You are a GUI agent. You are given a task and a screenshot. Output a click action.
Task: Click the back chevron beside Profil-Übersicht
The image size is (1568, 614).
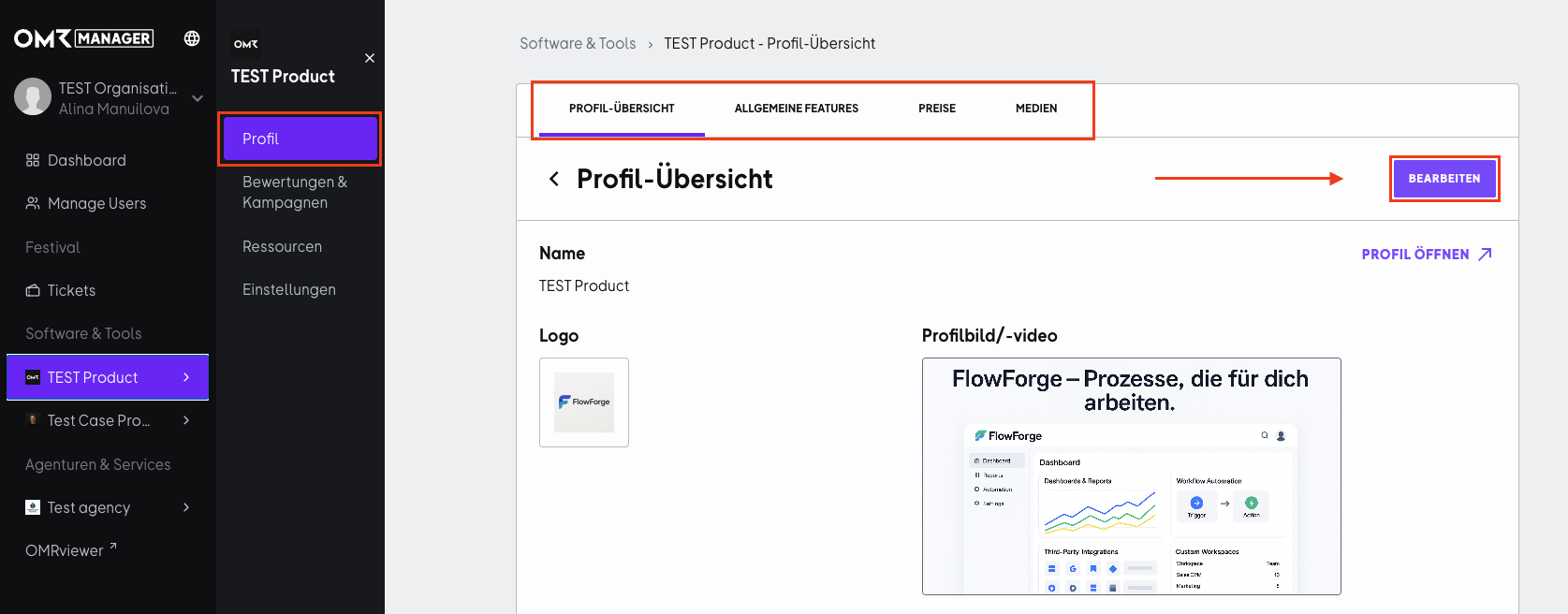pyautogui.click(x=554, y=179)
